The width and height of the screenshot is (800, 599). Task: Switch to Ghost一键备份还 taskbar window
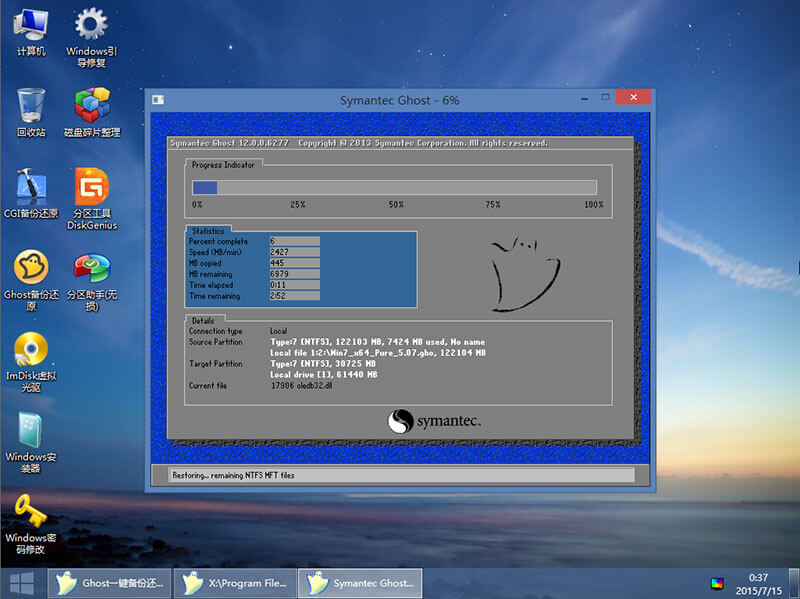(x=110, y=583)
